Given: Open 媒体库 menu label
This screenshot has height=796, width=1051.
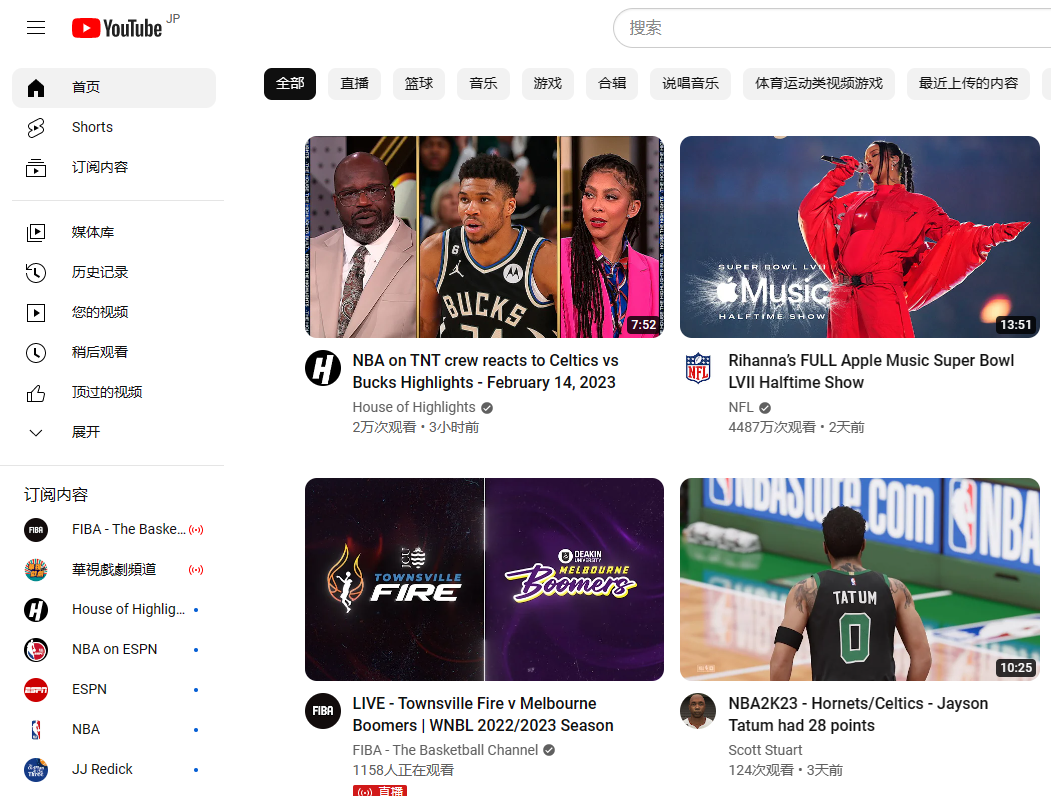Looking at the screenshot, I should point(93,233).
